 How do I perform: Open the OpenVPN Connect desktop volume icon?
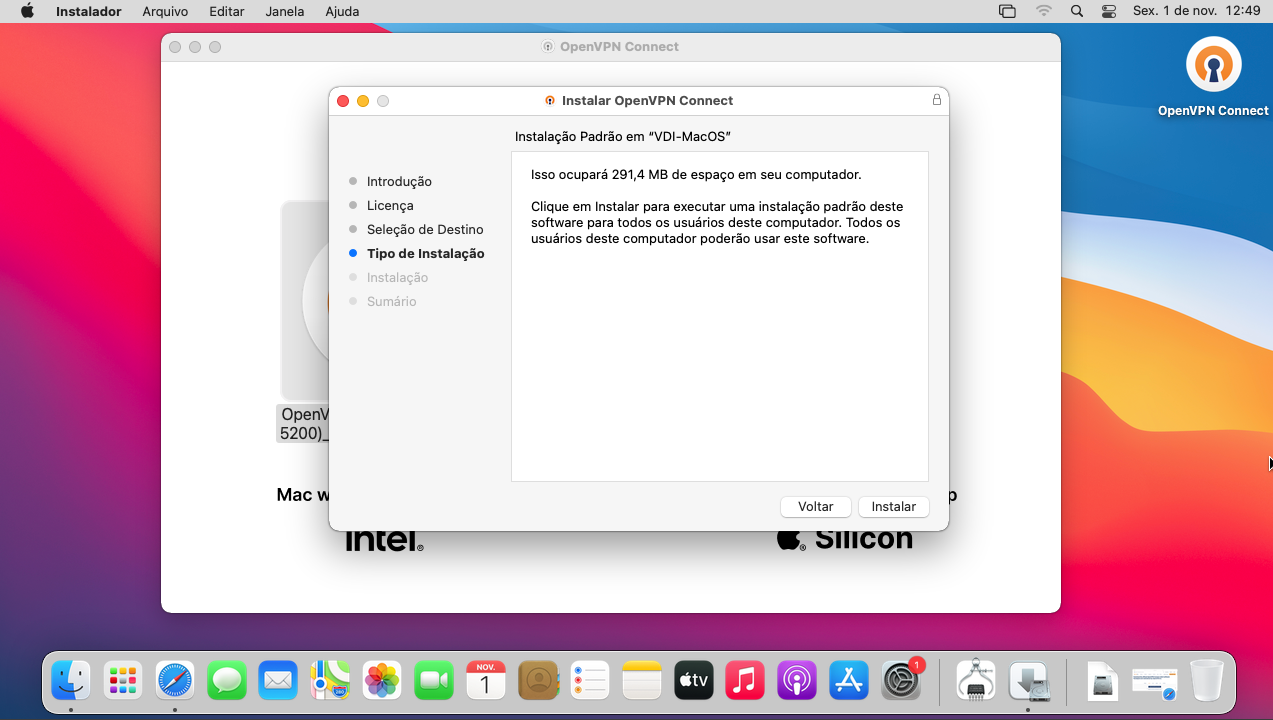tap(1213, 65)
